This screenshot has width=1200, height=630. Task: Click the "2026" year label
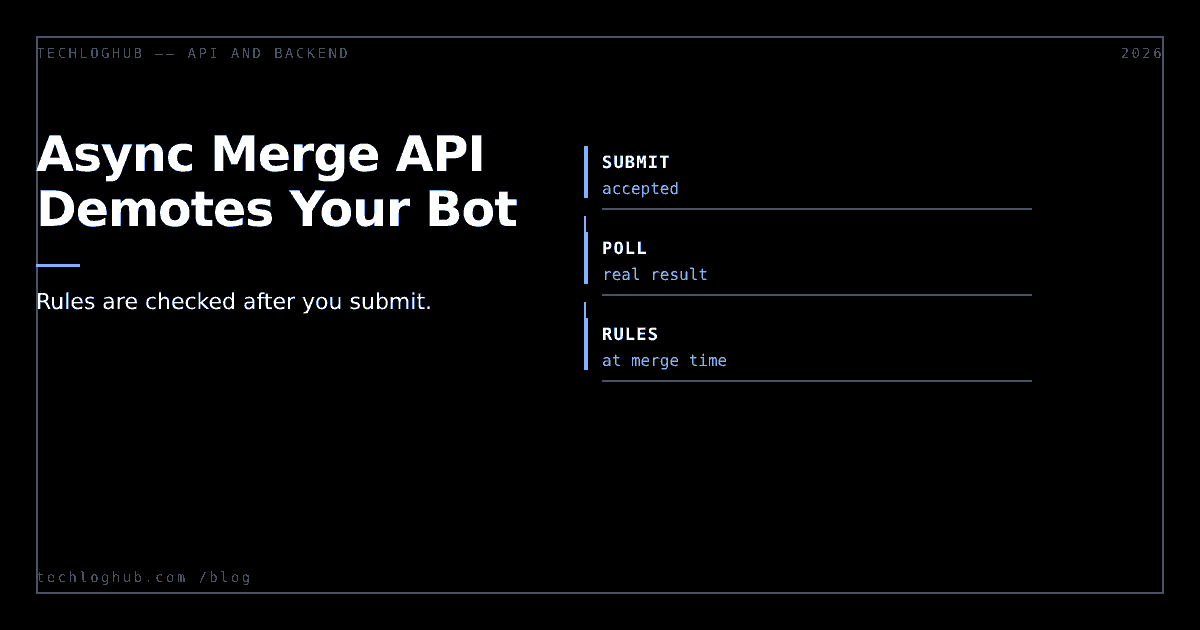click(1142, 53)
